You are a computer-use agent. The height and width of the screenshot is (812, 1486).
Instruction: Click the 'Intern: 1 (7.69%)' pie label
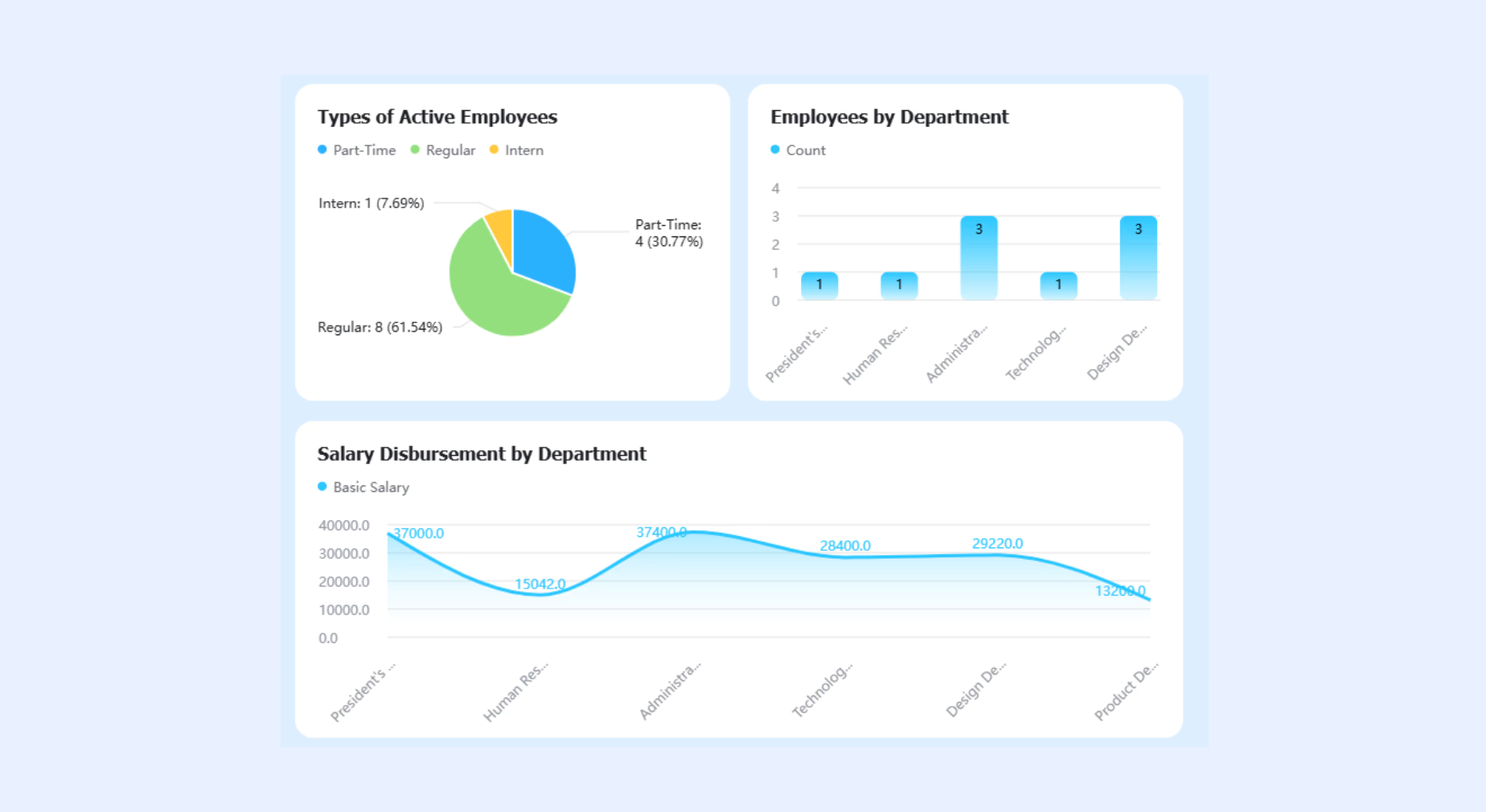[371, 203]
